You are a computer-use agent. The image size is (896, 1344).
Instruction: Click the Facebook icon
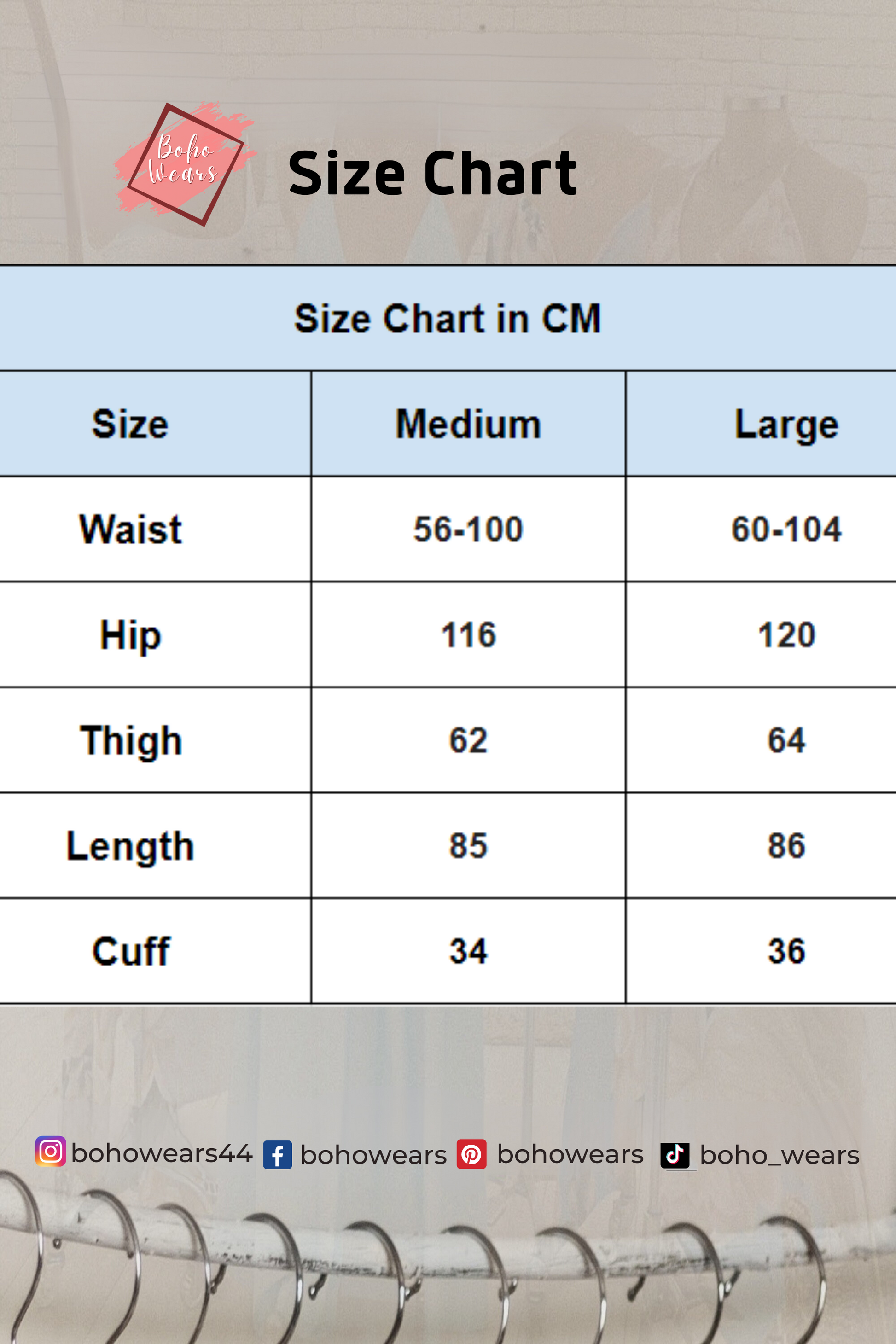pyautogui.click(x=278, y=1155)
